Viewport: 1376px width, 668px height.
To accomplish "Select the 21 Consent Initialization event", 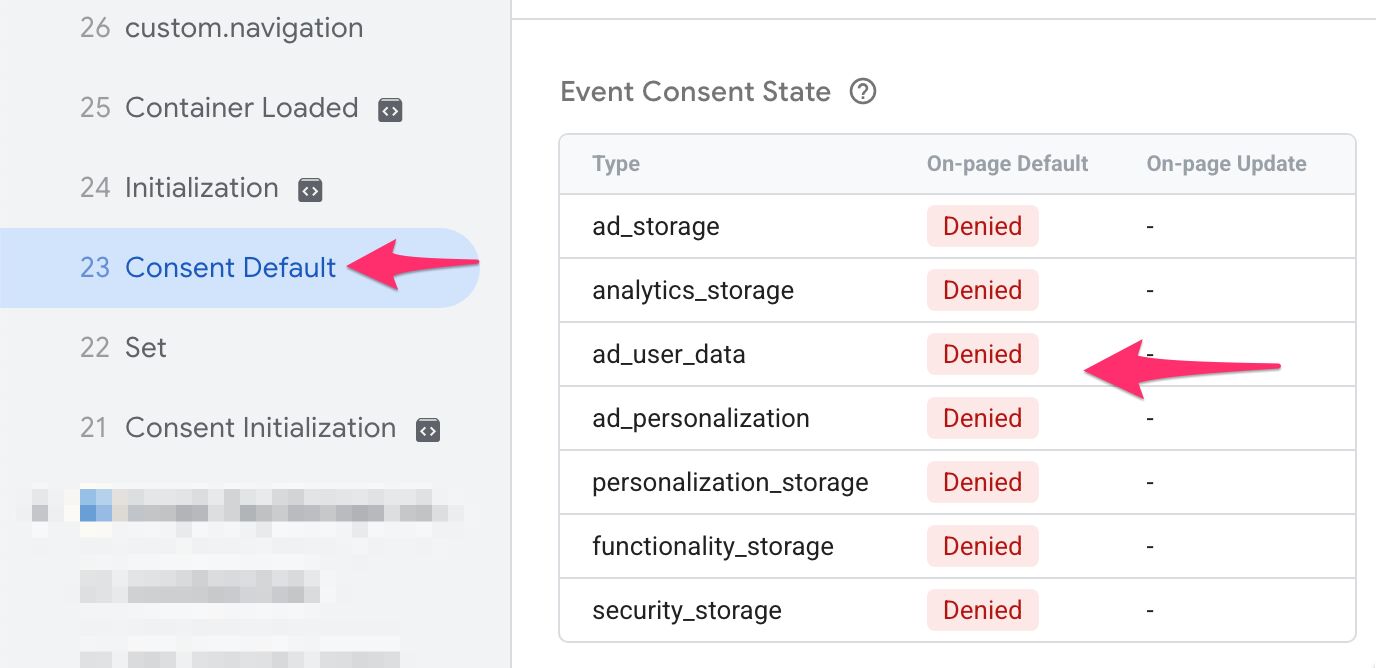I will point(240,427).
